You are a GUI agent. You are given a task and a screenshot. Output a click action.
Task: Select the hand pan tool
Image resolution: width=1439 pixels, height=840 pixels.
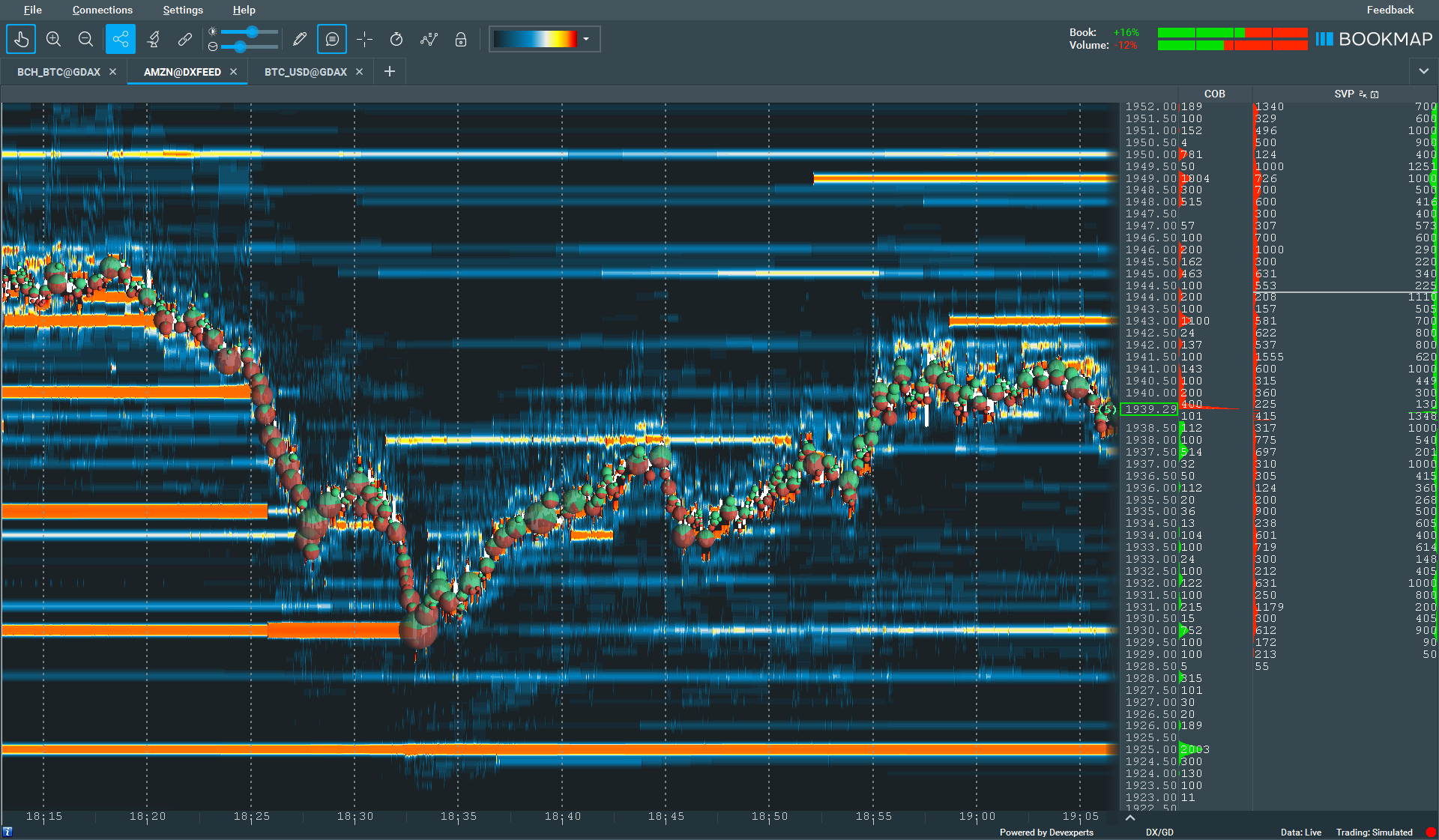tap(21, 39)
